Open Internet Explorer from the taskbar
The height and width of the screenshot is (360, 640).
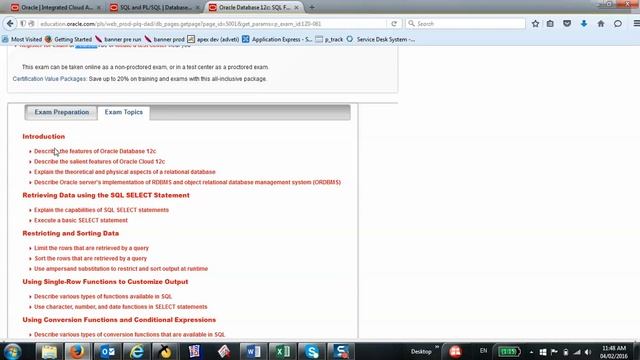136,351
